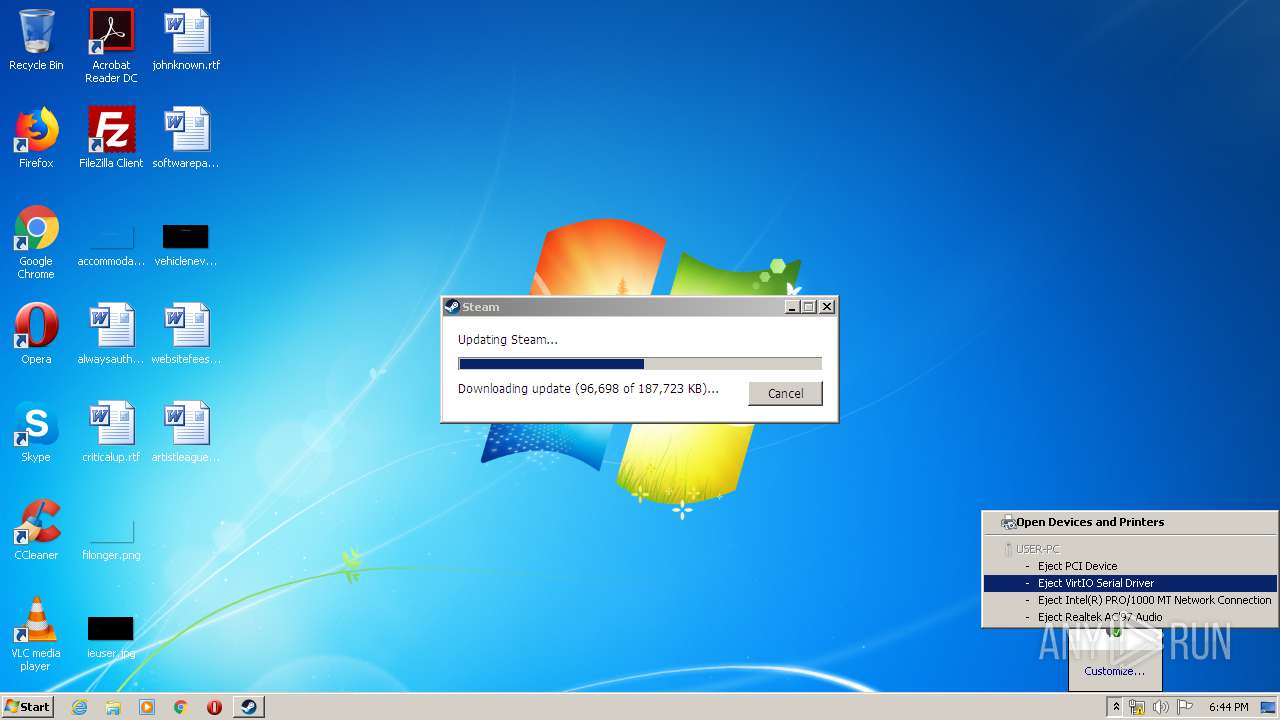Click the Steam dialog title bar icon
The width and height of the screenshot is (1280, 720).
tap(452, 307)
